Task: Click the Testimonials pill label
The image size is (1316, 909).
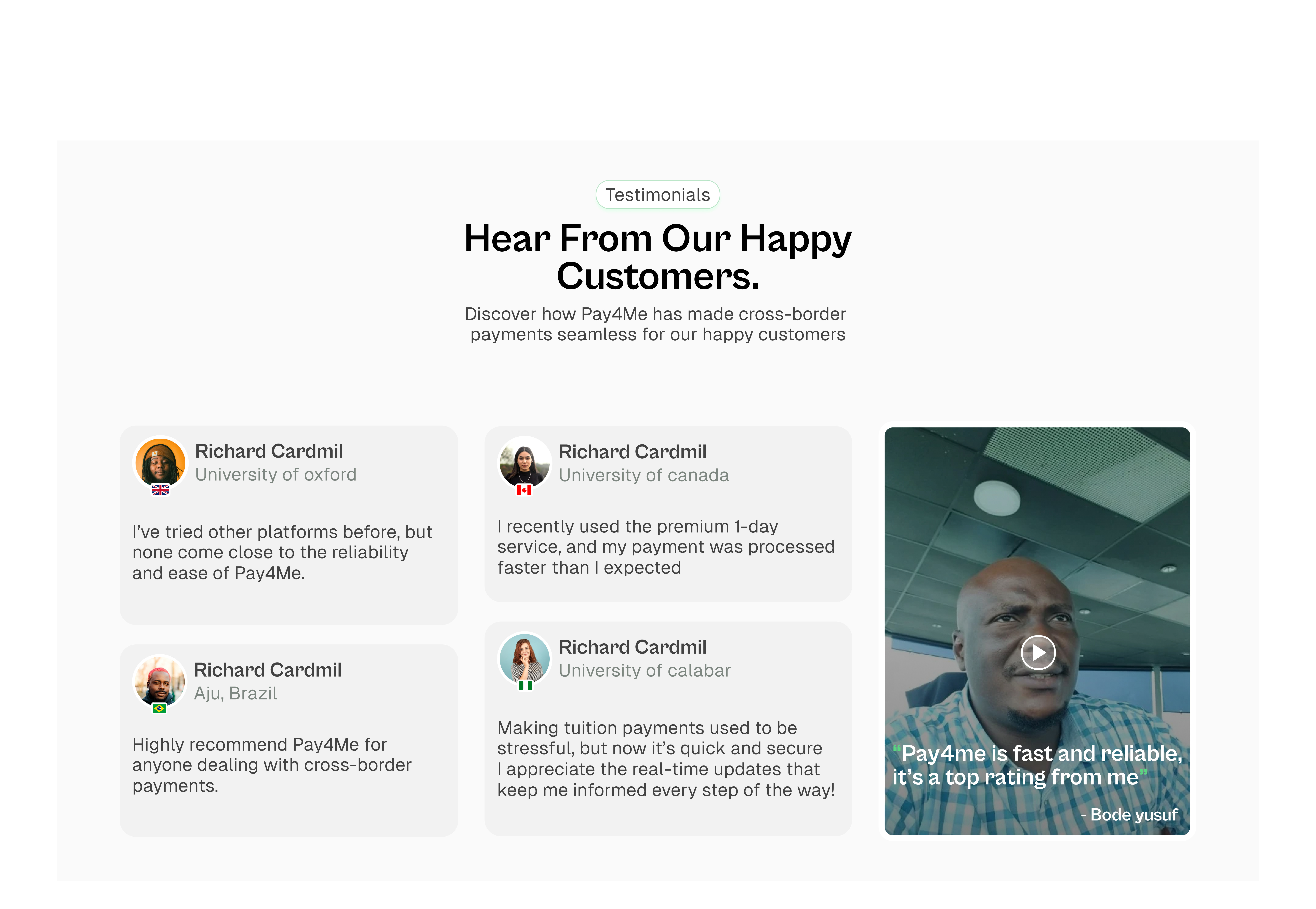Action: coord(658,195)
